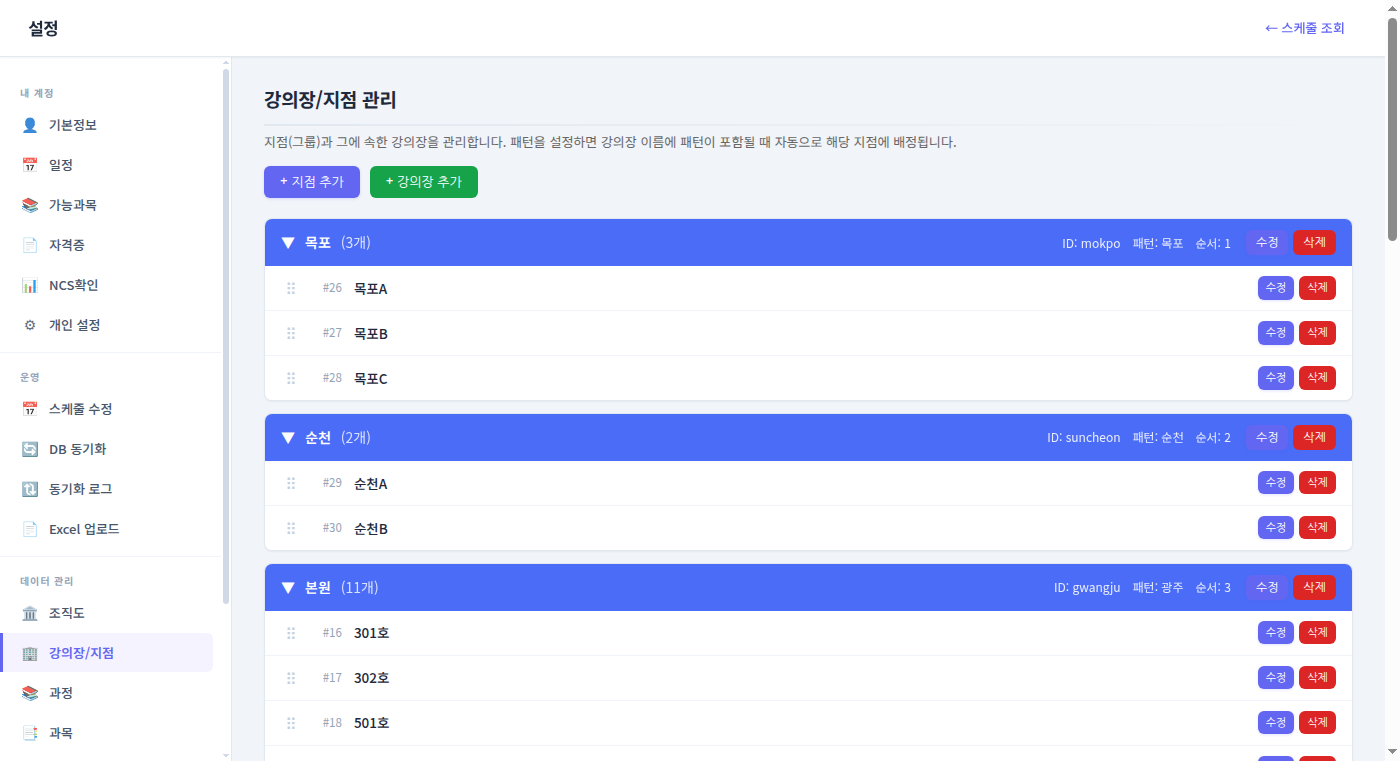Screen dimensions: 1400x761
Task: Select the 동기화 로그 icon
Action: 31,488
